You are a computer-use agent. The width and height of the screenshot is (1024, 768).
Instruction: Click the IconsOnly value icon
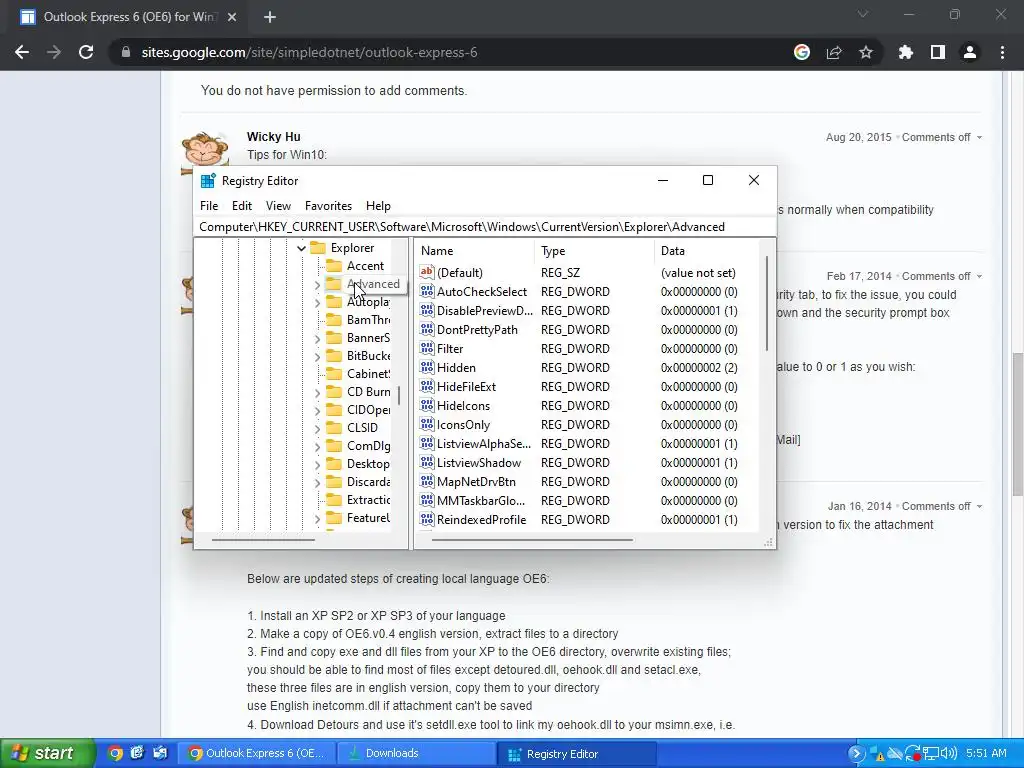point(426,424)
